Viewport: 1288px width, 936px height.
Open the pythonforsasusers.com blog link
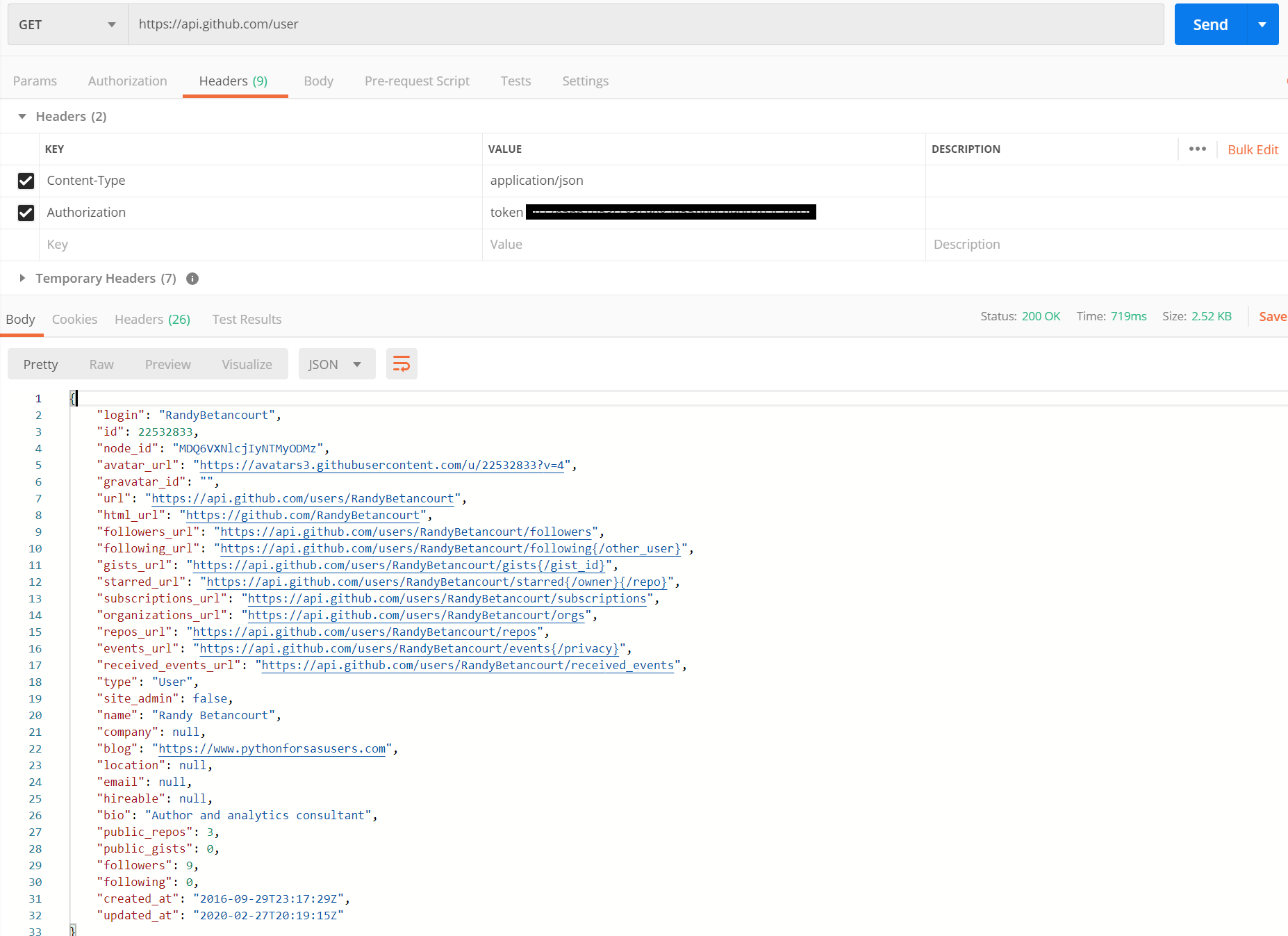coord(272,748)
